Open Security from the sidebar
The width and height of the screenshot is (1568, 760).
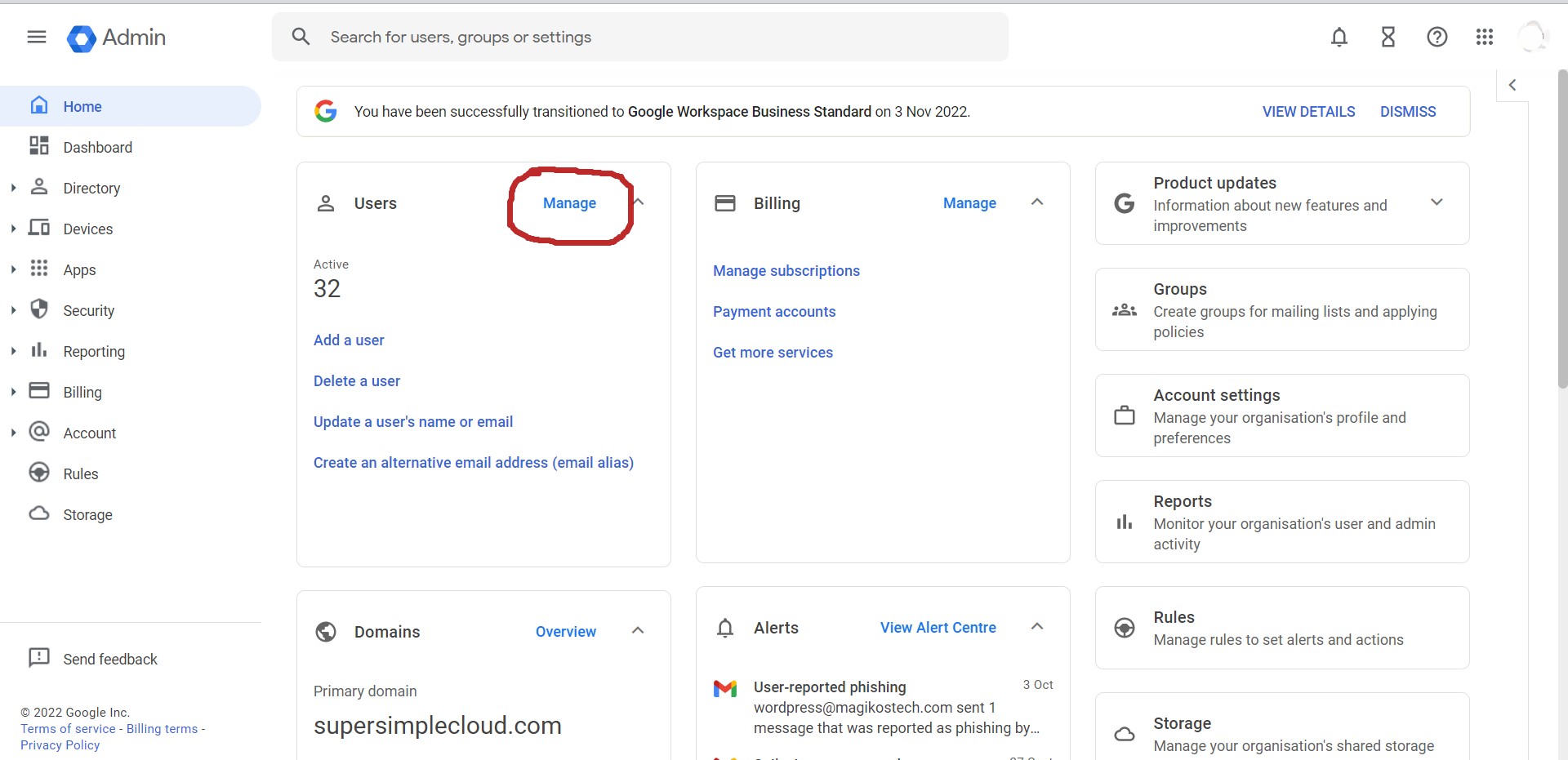click(x=131, y=310)
